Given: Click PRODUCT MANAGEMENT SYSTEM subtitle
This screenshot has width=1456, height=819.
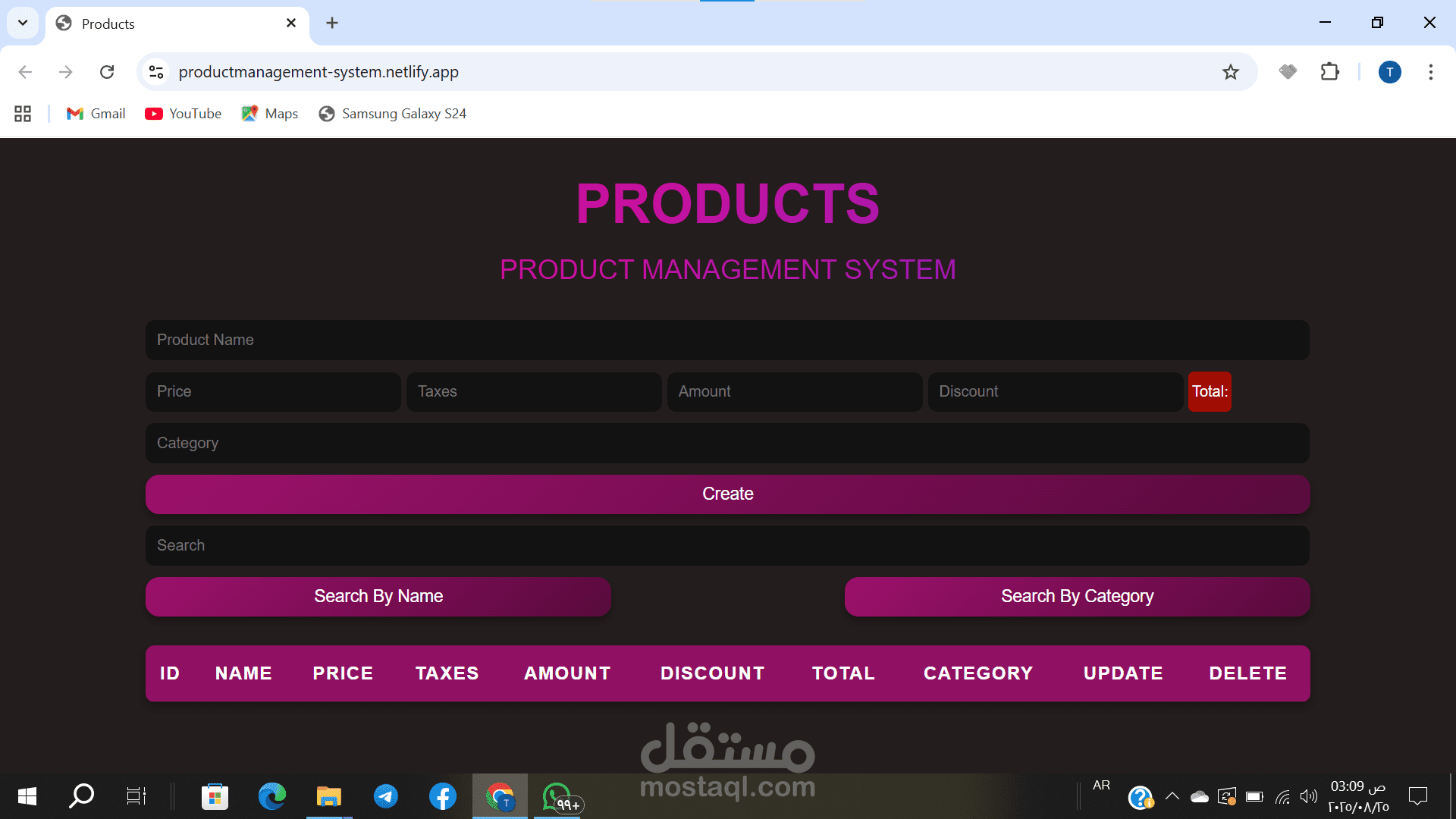Looking at the screenshot, I should pyautogui.click(x=728, y=269).
